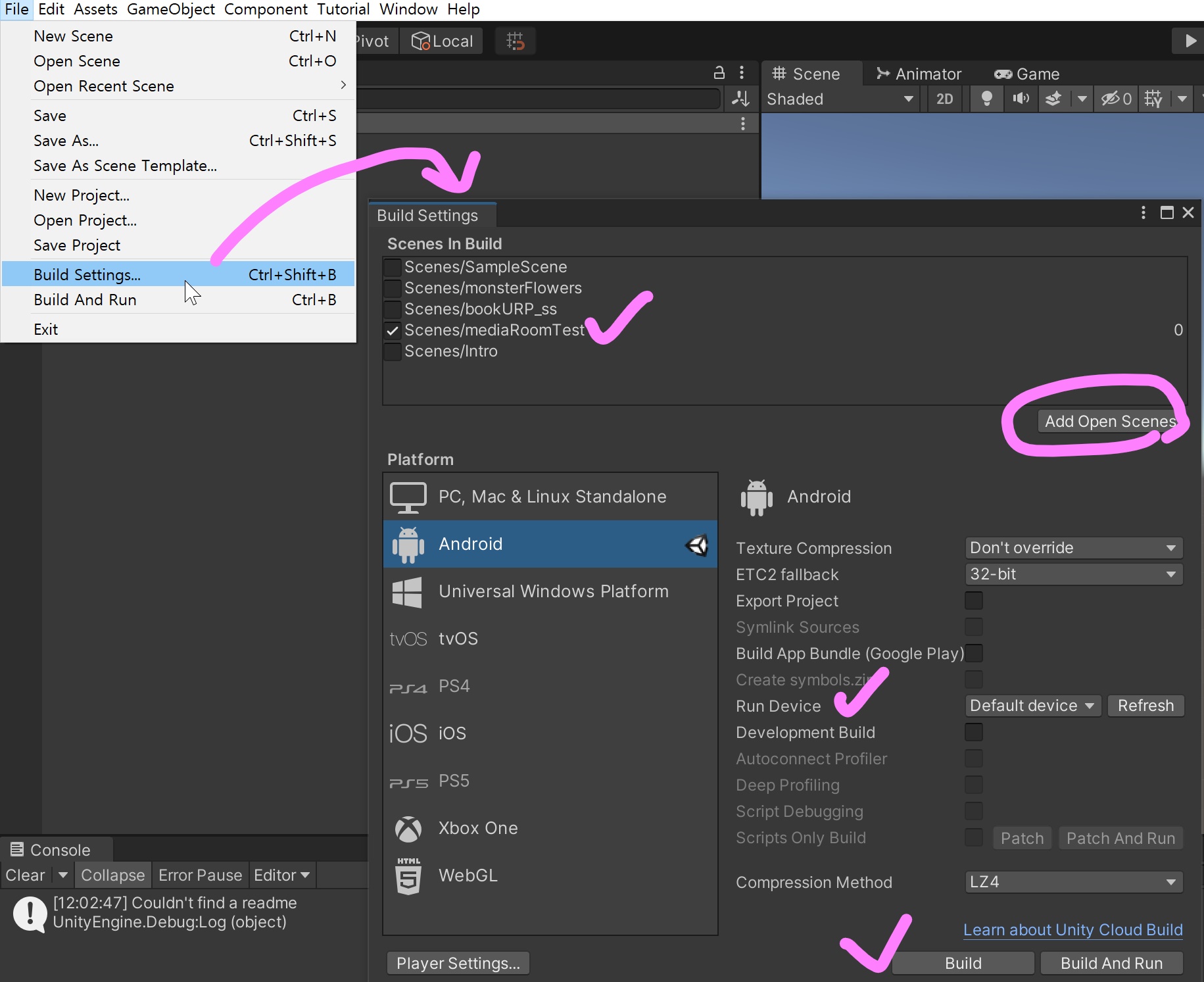Toggle the scene effects layers icon
Image resolution: width=1204 pixels, height=982 pixels.
pos(1053,99)
